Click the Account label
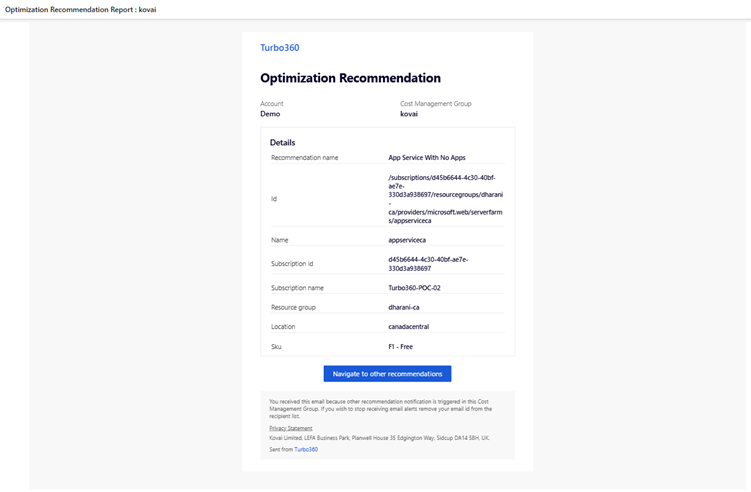The width and height of the screenshot is (751, 492). tap(272, 103)
